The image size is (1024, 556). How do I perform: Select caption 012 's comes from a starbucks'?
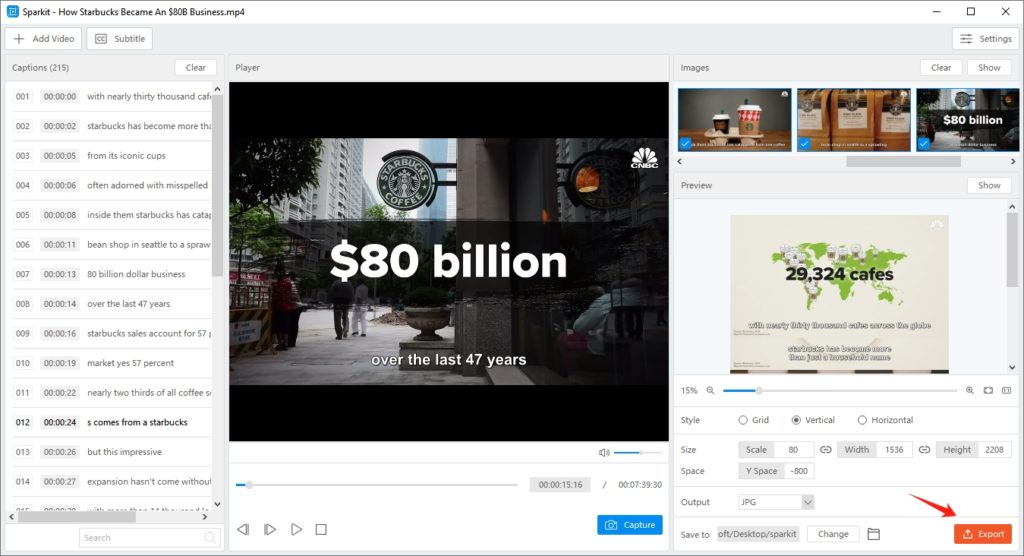[111, 422]
